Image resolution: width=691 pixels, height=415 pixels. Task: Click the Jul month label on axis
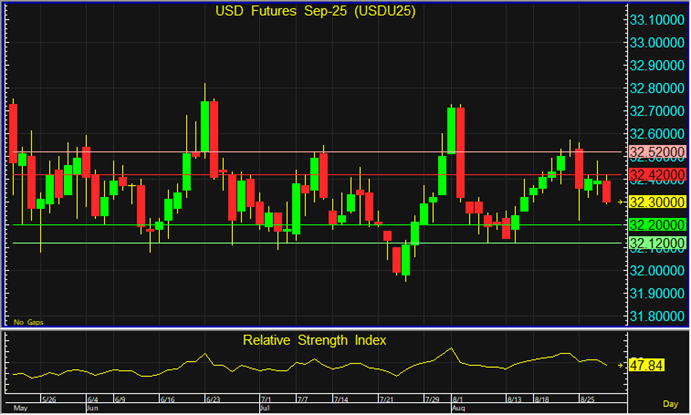264,408
